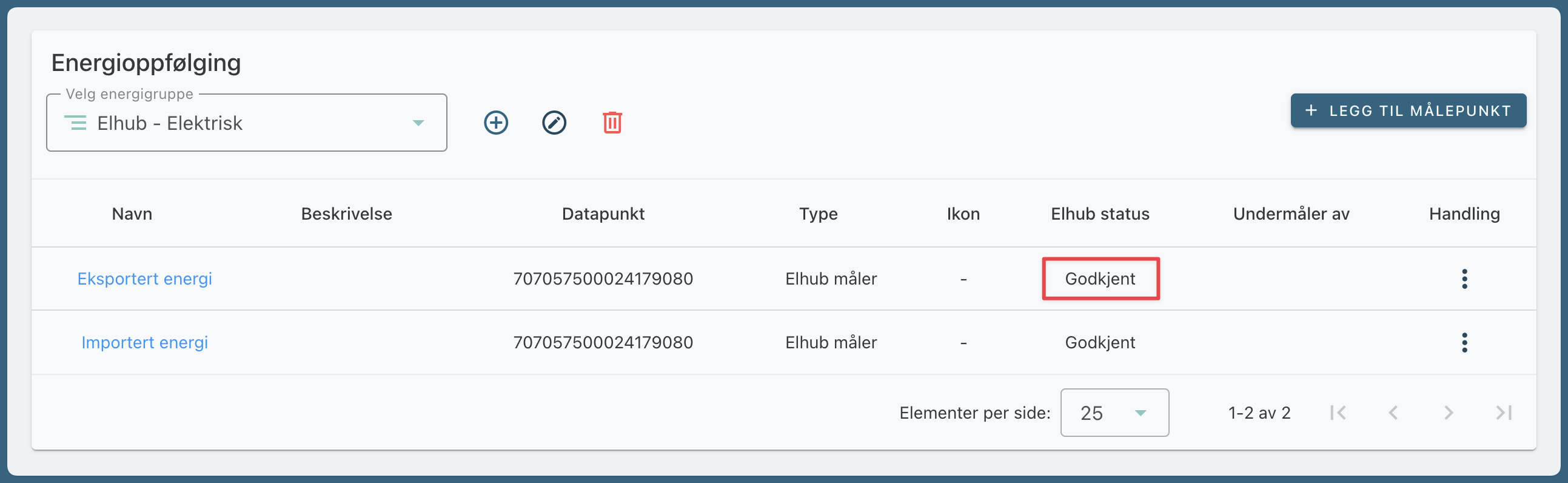Click the Undermåler av column header
Viewport: 1568px width, 483px height.
tap(1291, 214)
